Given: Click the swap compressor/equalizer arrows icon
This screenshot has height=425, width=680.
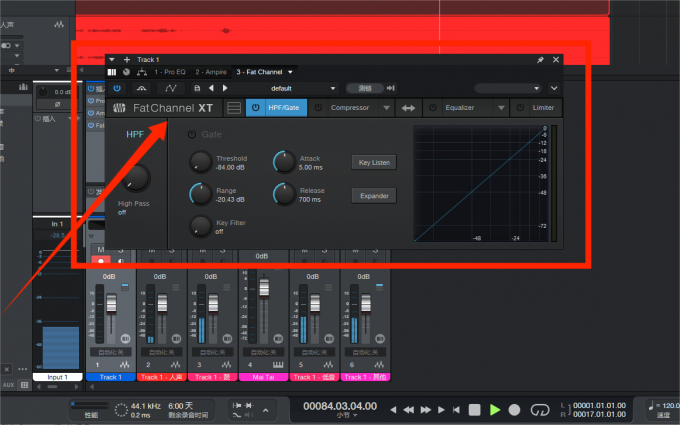Looking at the screenshot, I should [x=408, y=108].
